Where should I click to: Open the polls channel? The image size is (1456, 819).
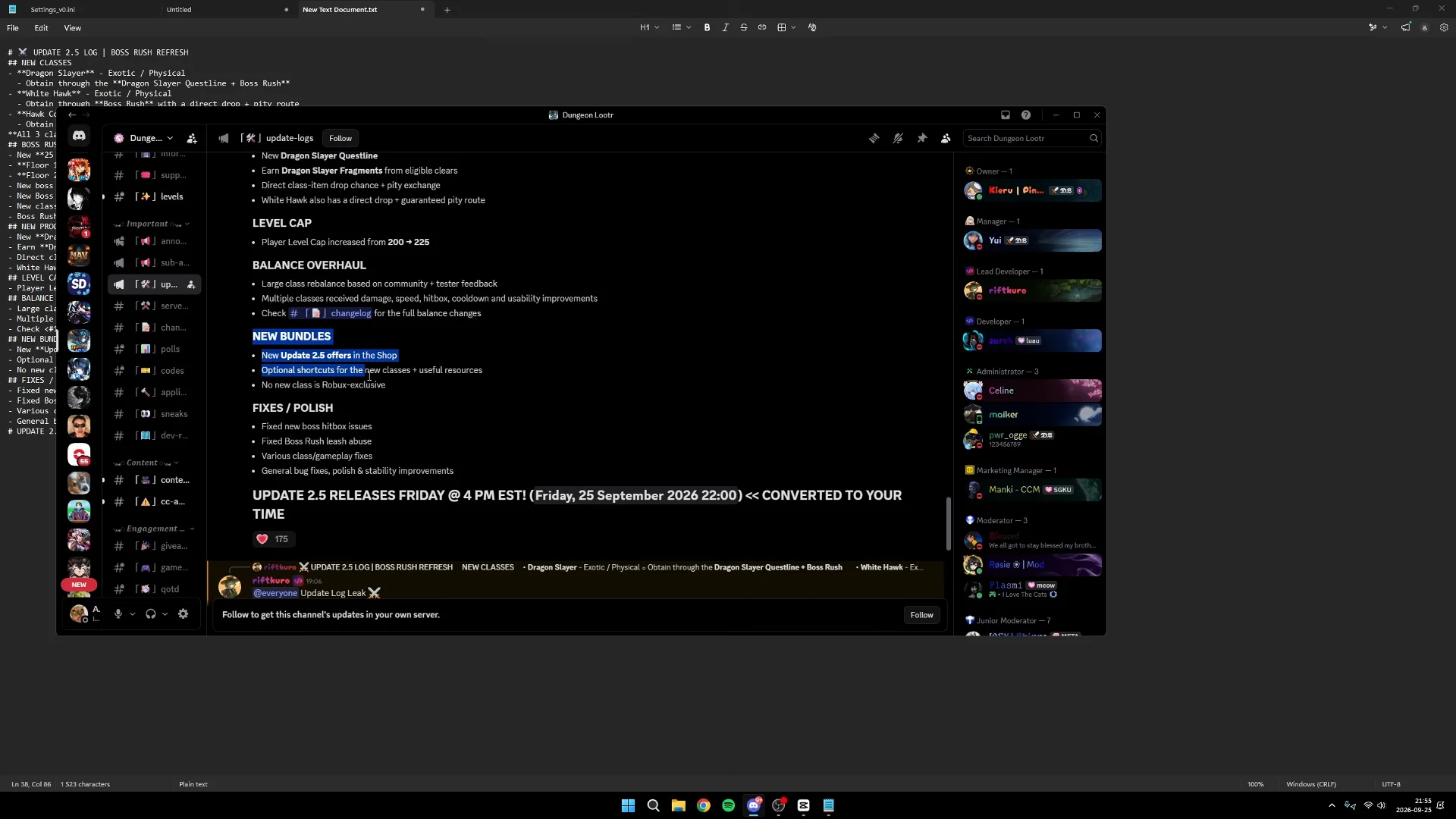click(x=155, y=349)
